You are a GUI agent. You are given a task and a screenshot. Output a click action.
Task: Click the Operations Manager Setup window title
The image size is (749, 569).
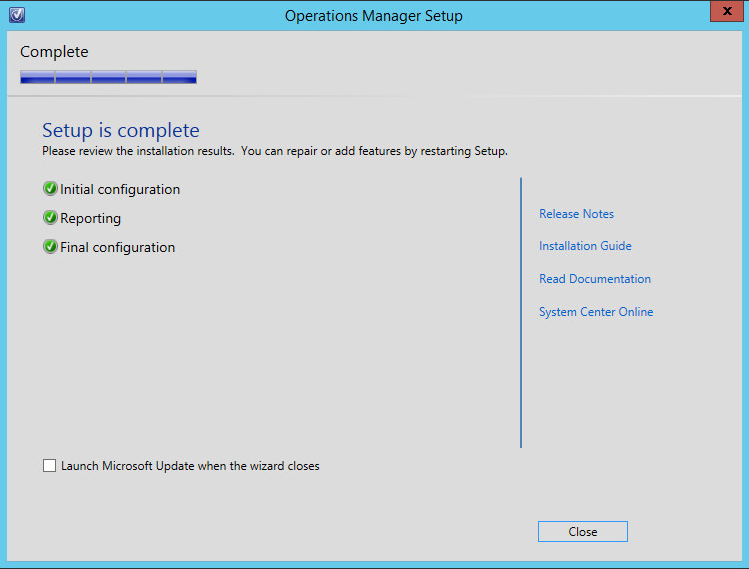click(x=374, y=16)
